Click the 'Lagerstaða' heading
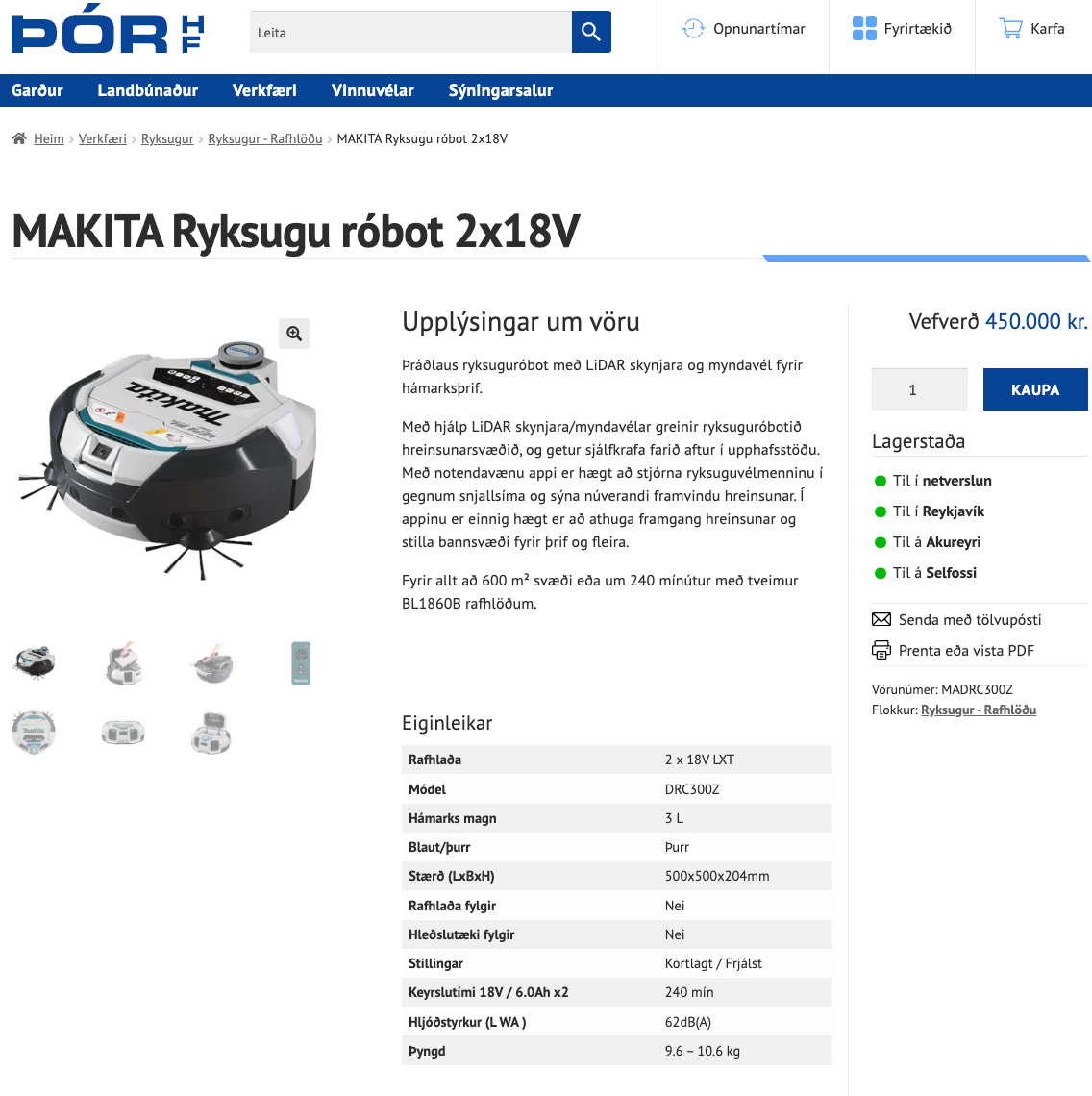1092x1096 pixels. click(918, 441)
